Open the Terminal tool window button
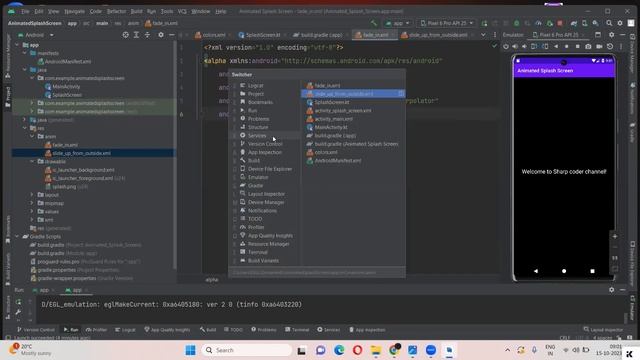The width and height of the screenshot is (640, 360). click(297, 330)
